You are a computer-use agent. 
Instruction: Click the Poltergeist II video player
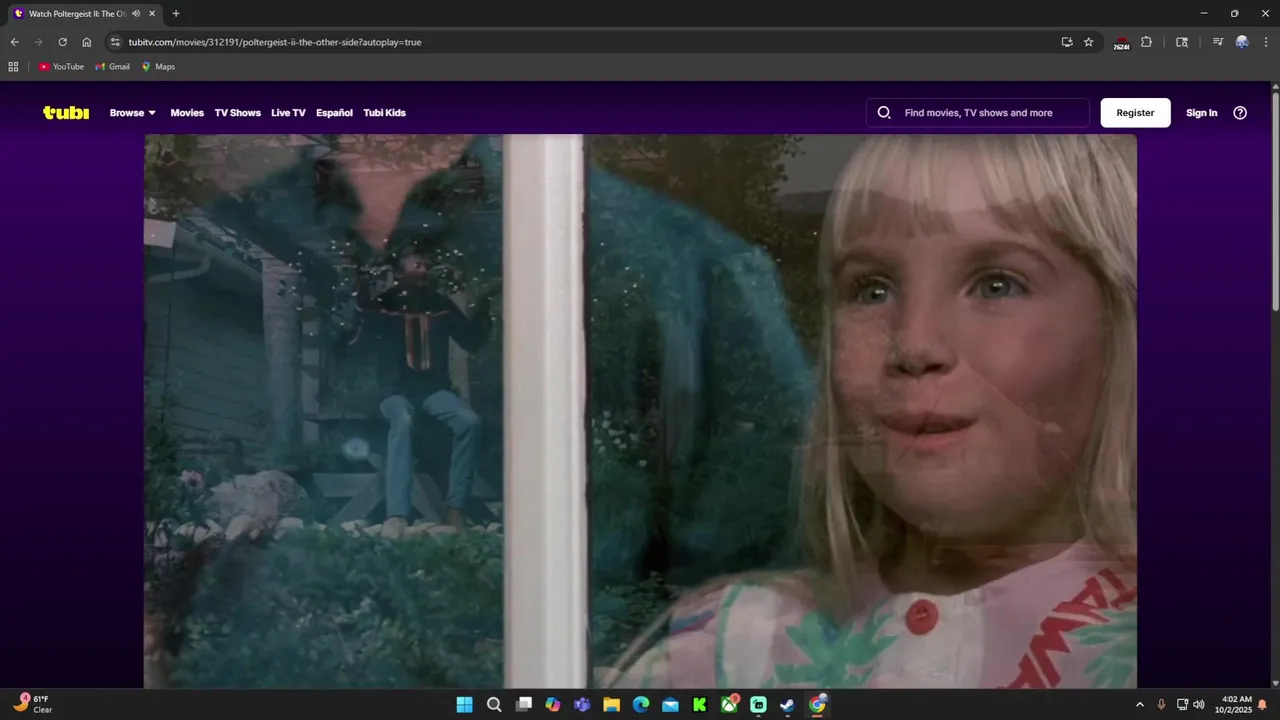[x=640, y=411]
